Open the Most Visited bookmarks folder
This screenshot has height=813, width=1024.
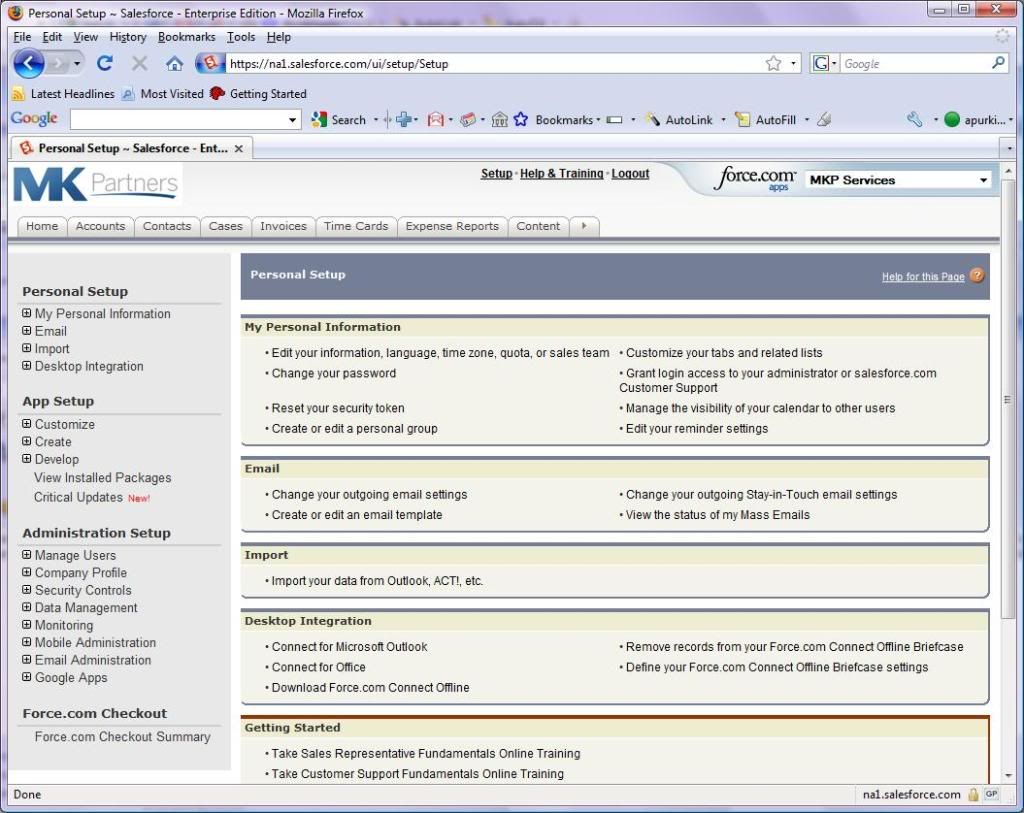[163, 94]
